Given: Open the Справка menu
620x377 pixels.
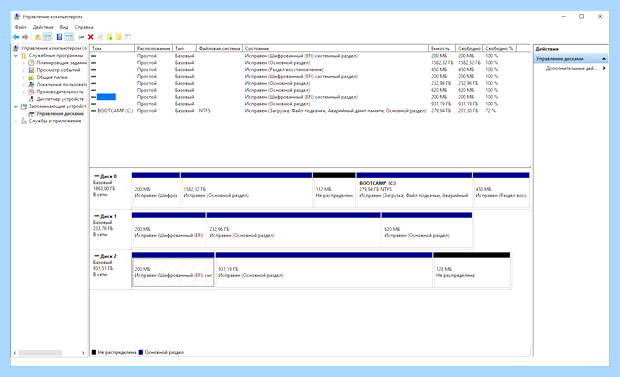Looking at the screenshot, I should (x=84, y=27).
